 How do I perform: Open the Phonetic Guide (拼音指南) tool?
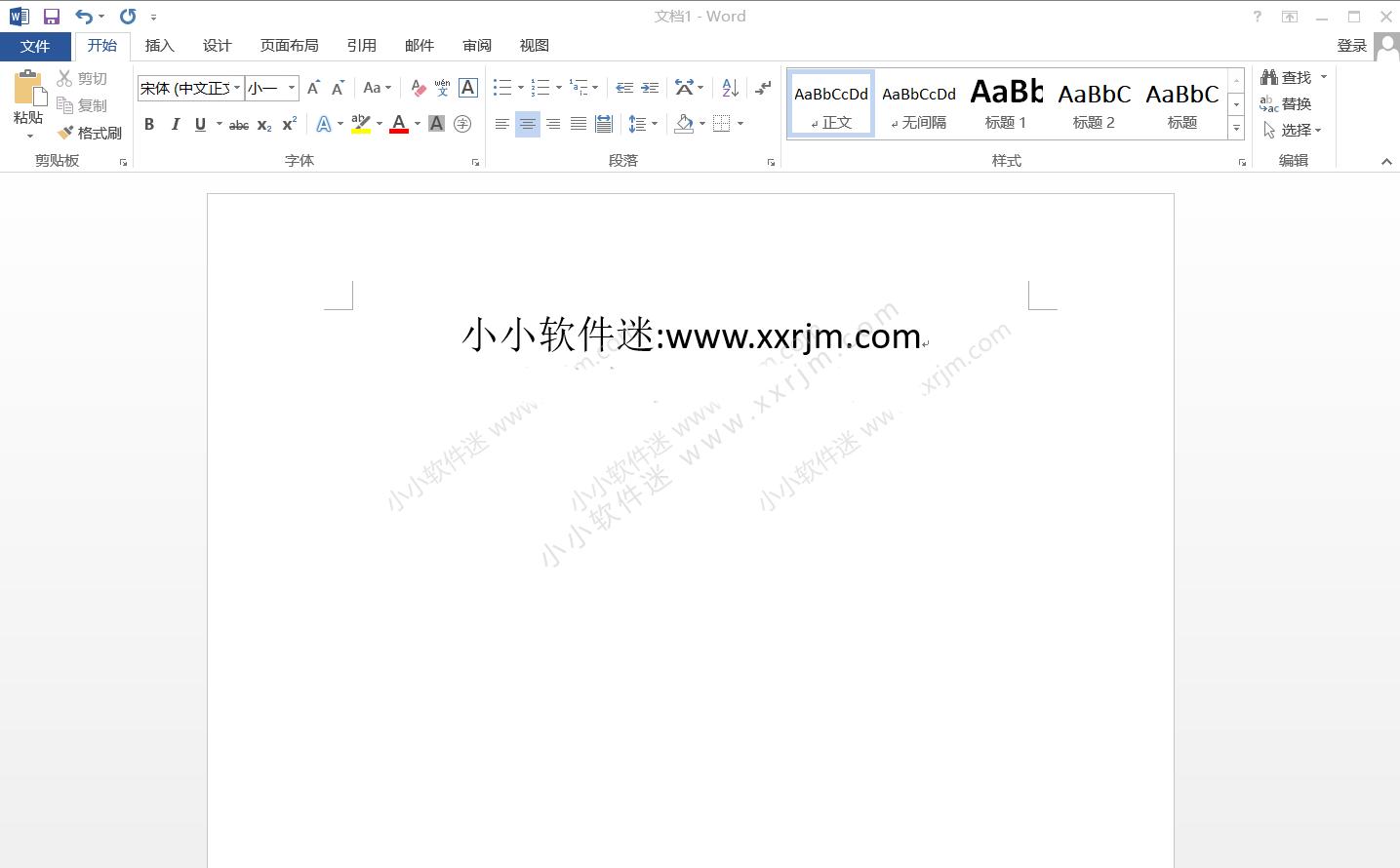(442, 87)
